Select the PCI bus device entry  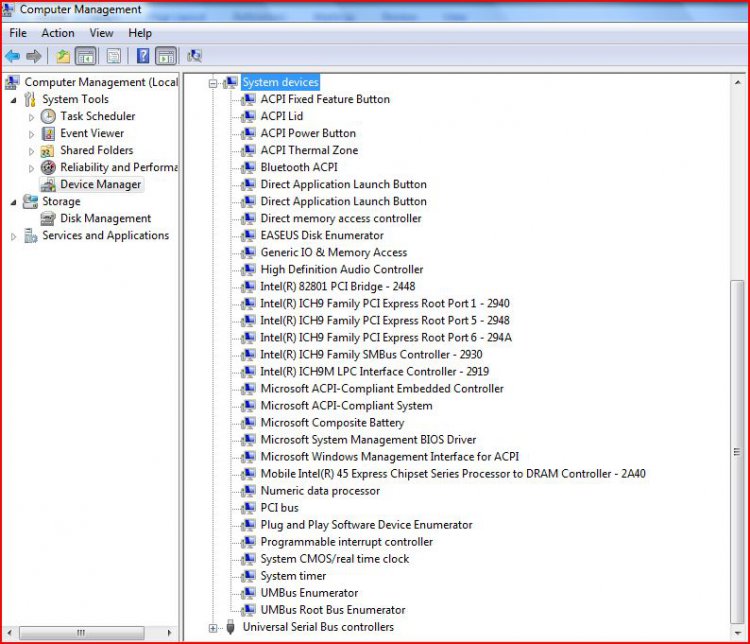click(279, 508)
